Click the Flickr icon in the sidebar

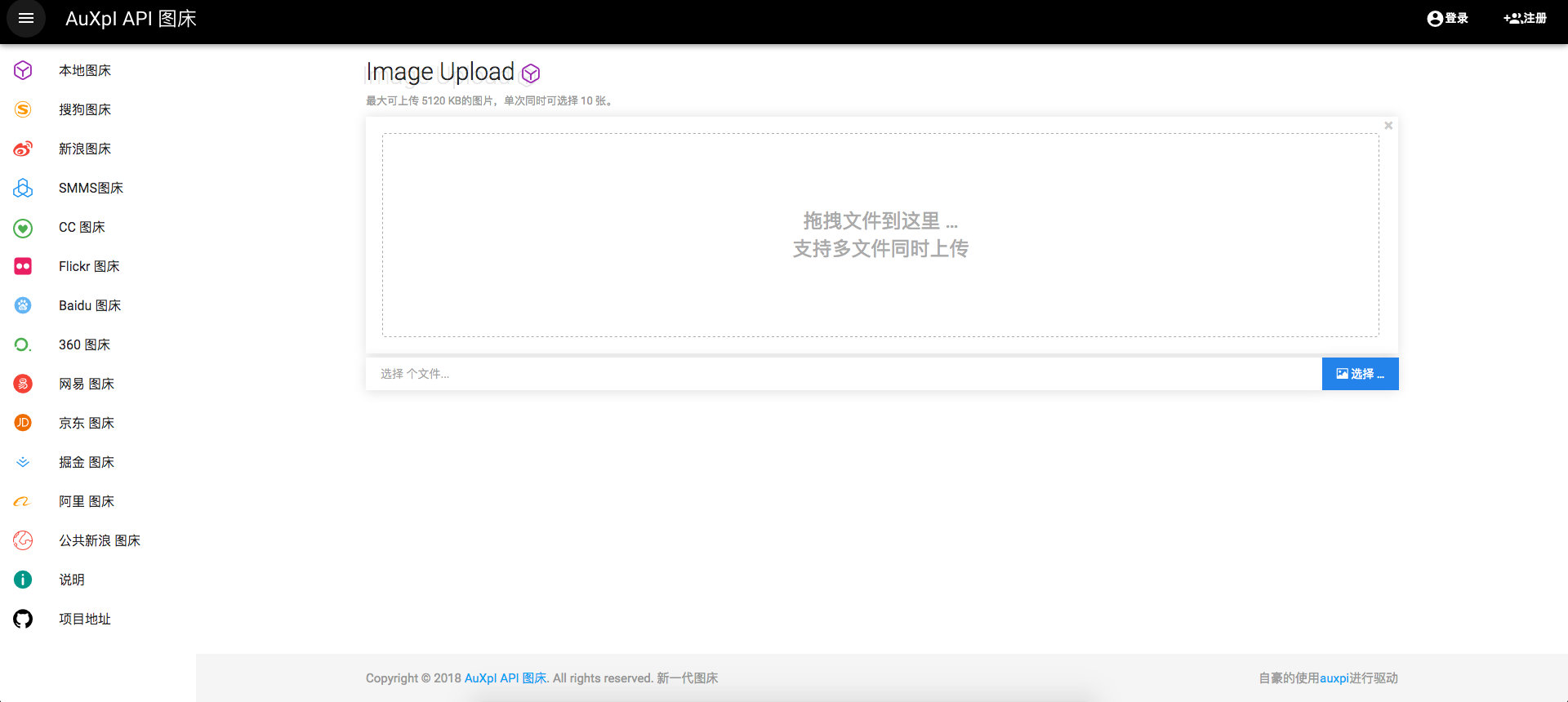click(x=23, y=266)
